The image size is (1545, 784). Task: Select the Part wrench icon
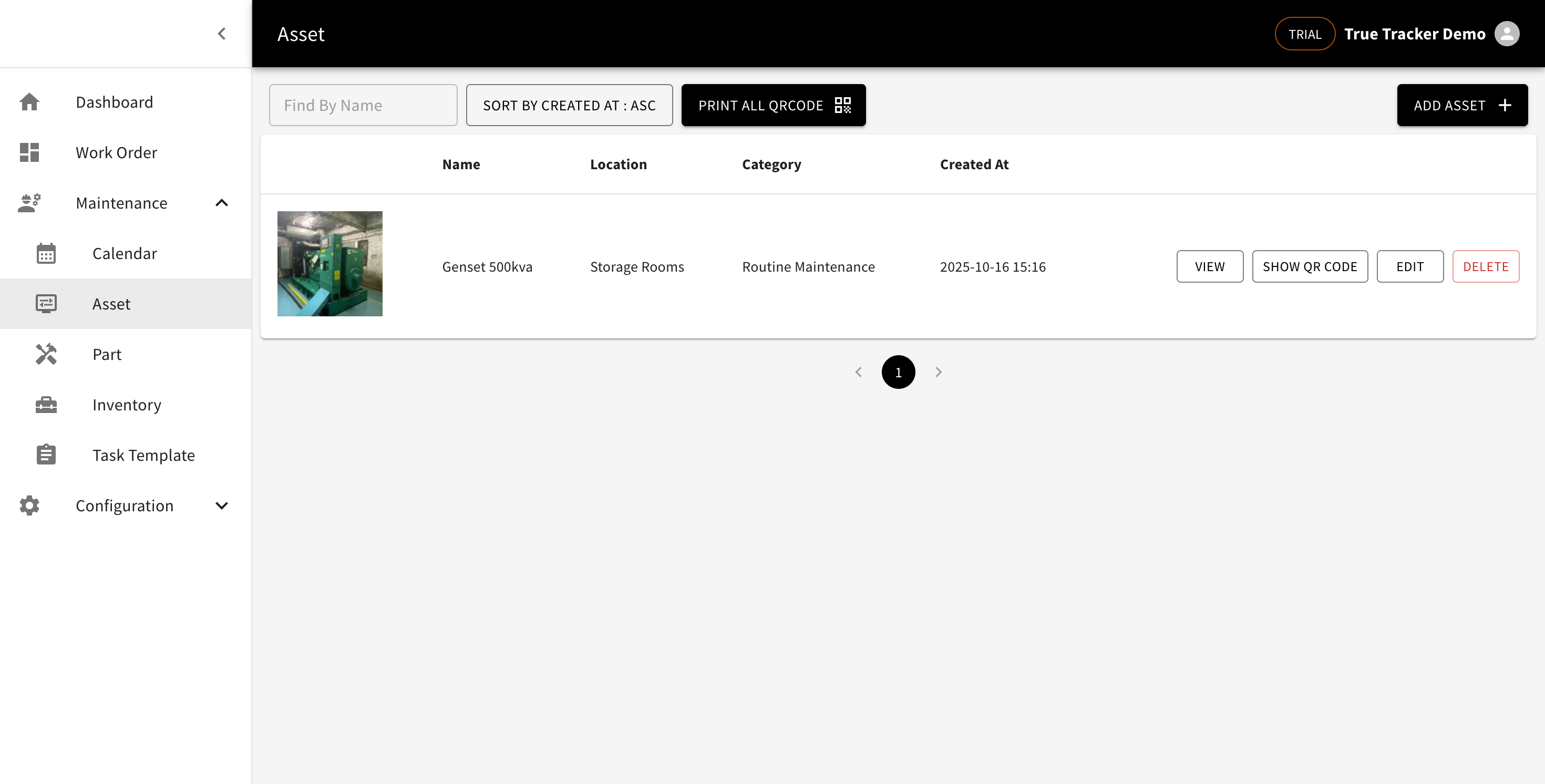coord(46,354)
